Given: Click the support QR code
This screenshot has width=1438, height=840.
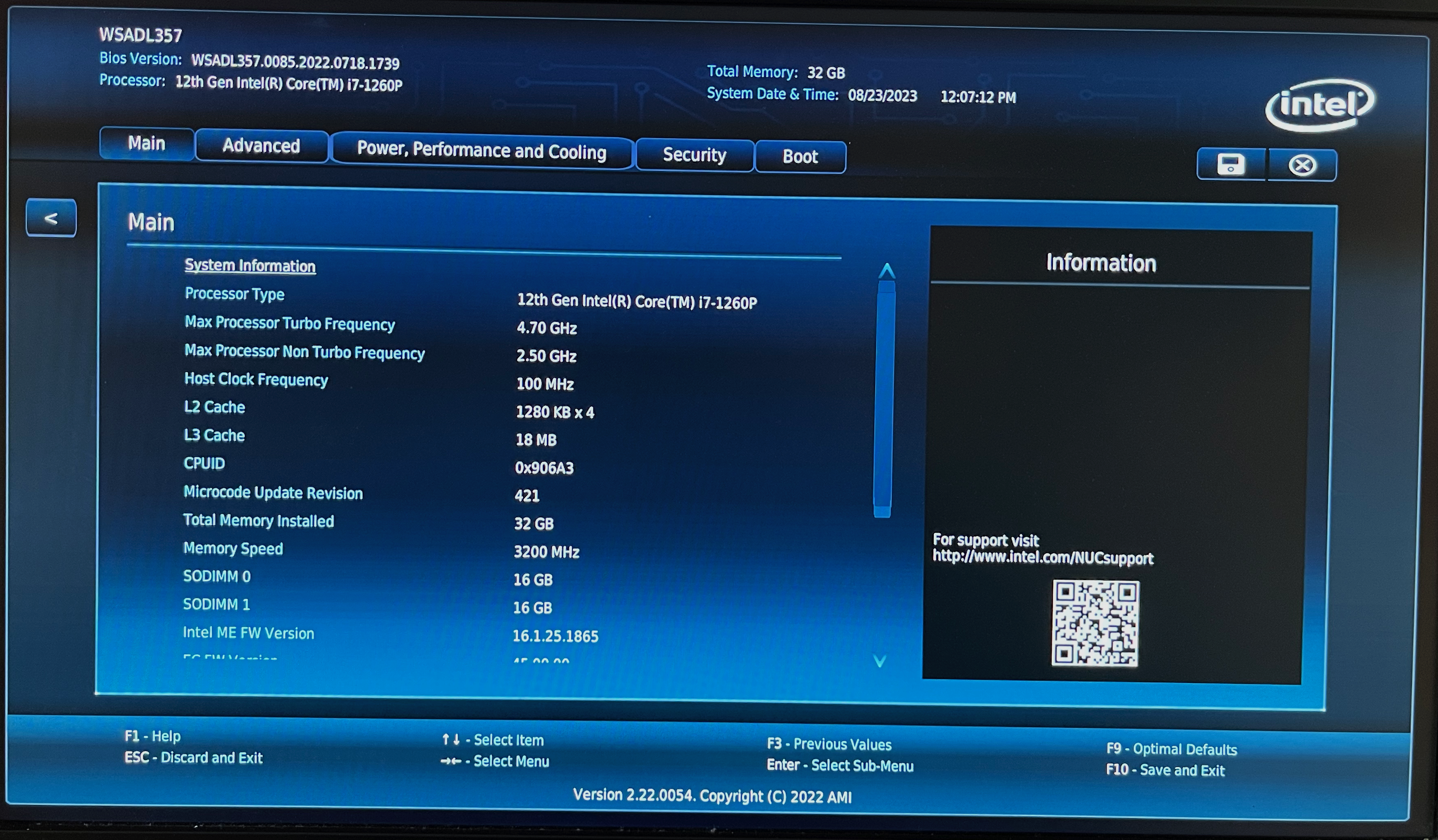Looking at the screenshot, I should (1095, 623).
